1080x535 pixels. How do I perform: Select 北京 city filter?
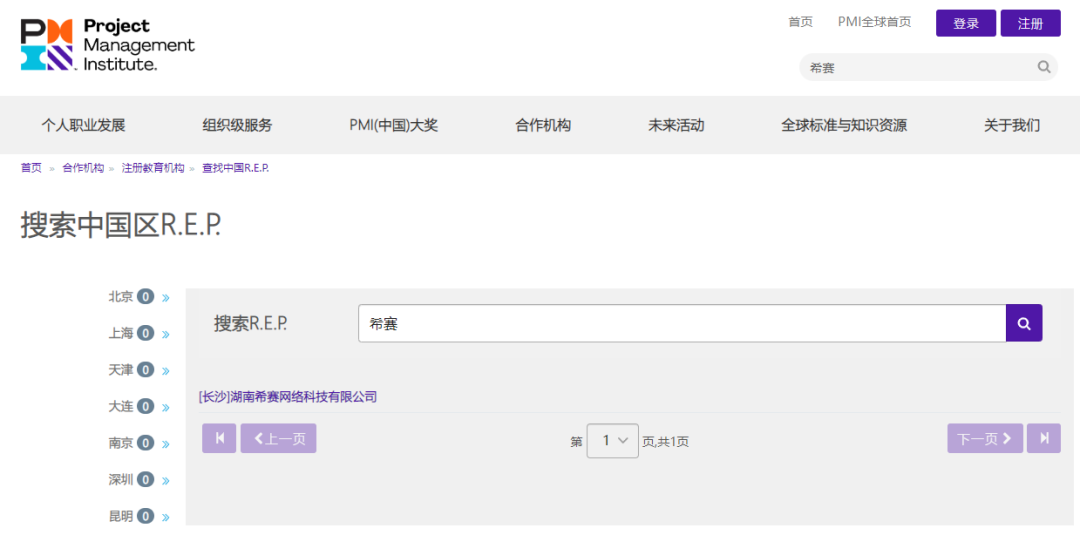121,297
